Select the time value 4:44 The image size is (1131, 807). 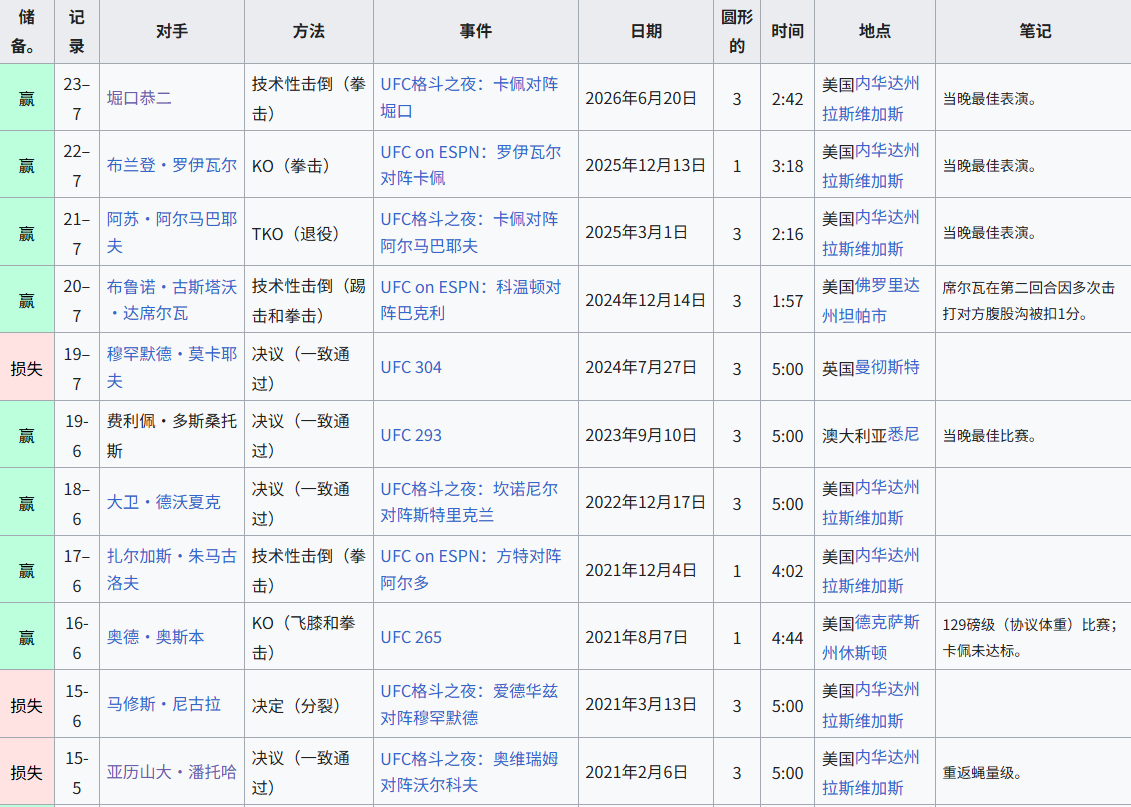tap(788, 637)
